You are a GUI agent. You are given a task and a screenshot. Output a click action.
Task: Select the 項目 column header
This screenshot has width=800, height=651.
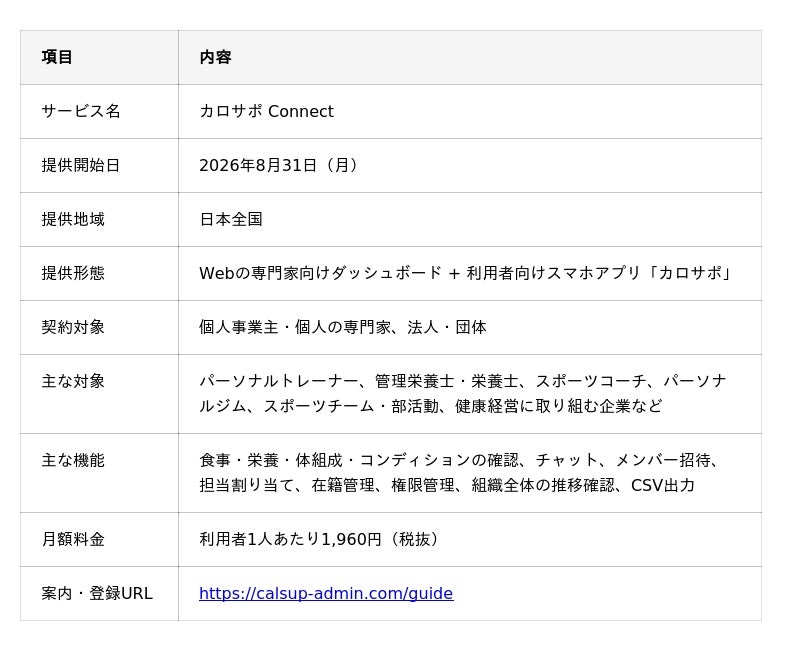[57, 57]
